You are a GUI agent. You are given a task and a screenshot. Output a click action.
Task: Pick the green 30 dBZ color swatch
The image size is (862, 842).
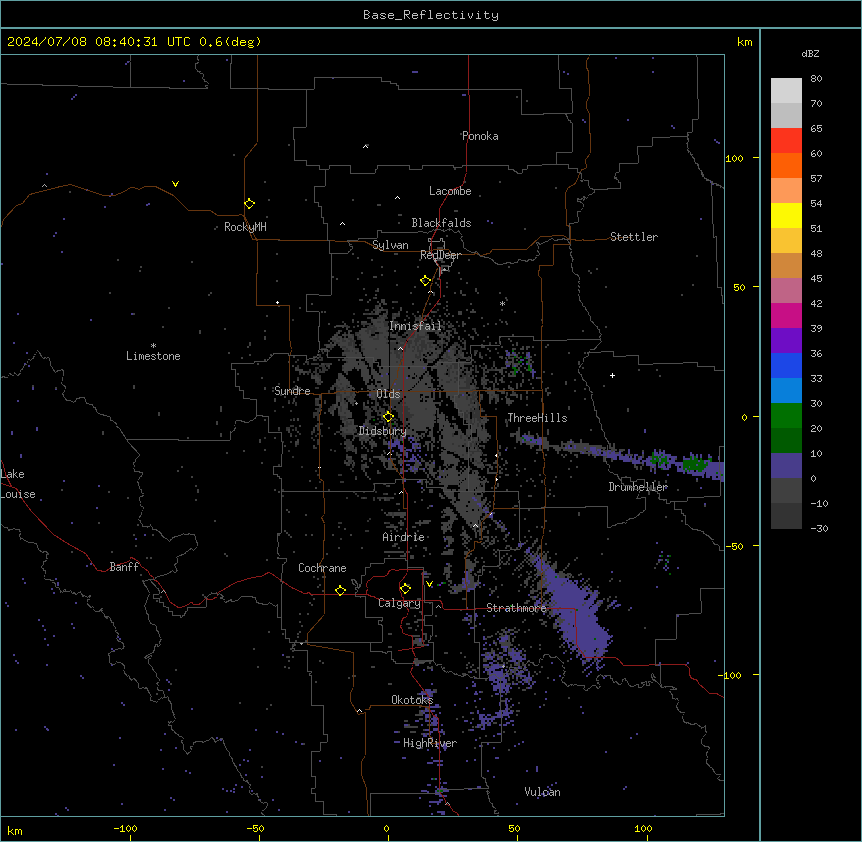pyautogui.click(x=786, y=416)
